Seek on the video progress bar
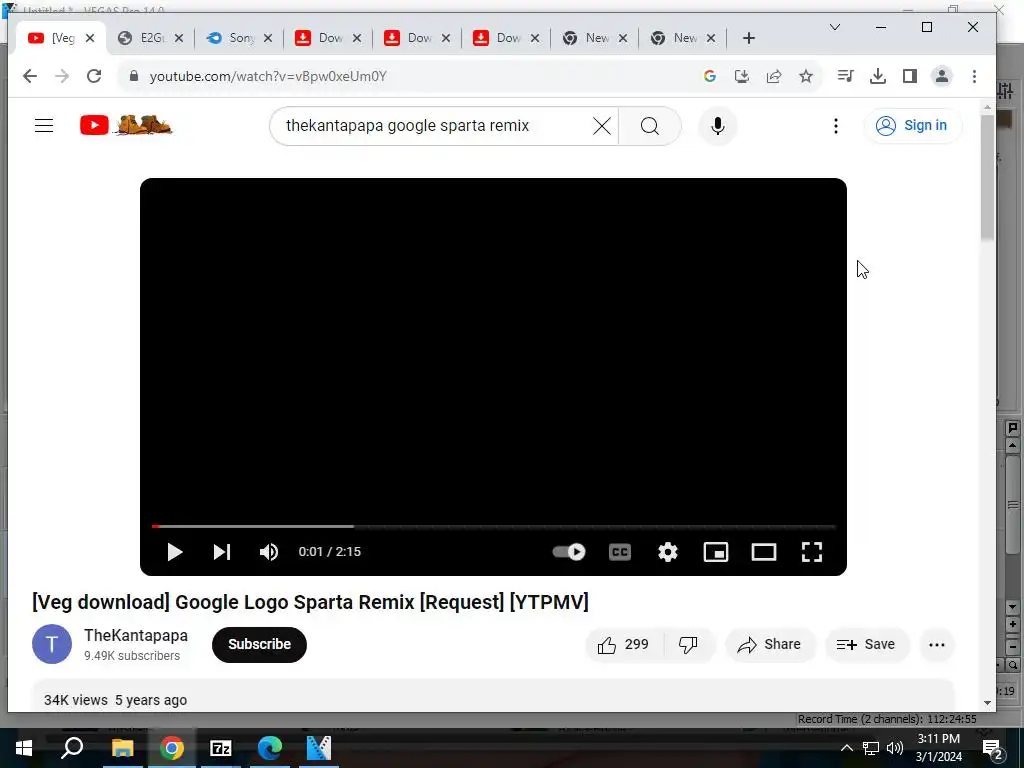The width and height of the screenshot is (1024, 768). pos(493,526)
